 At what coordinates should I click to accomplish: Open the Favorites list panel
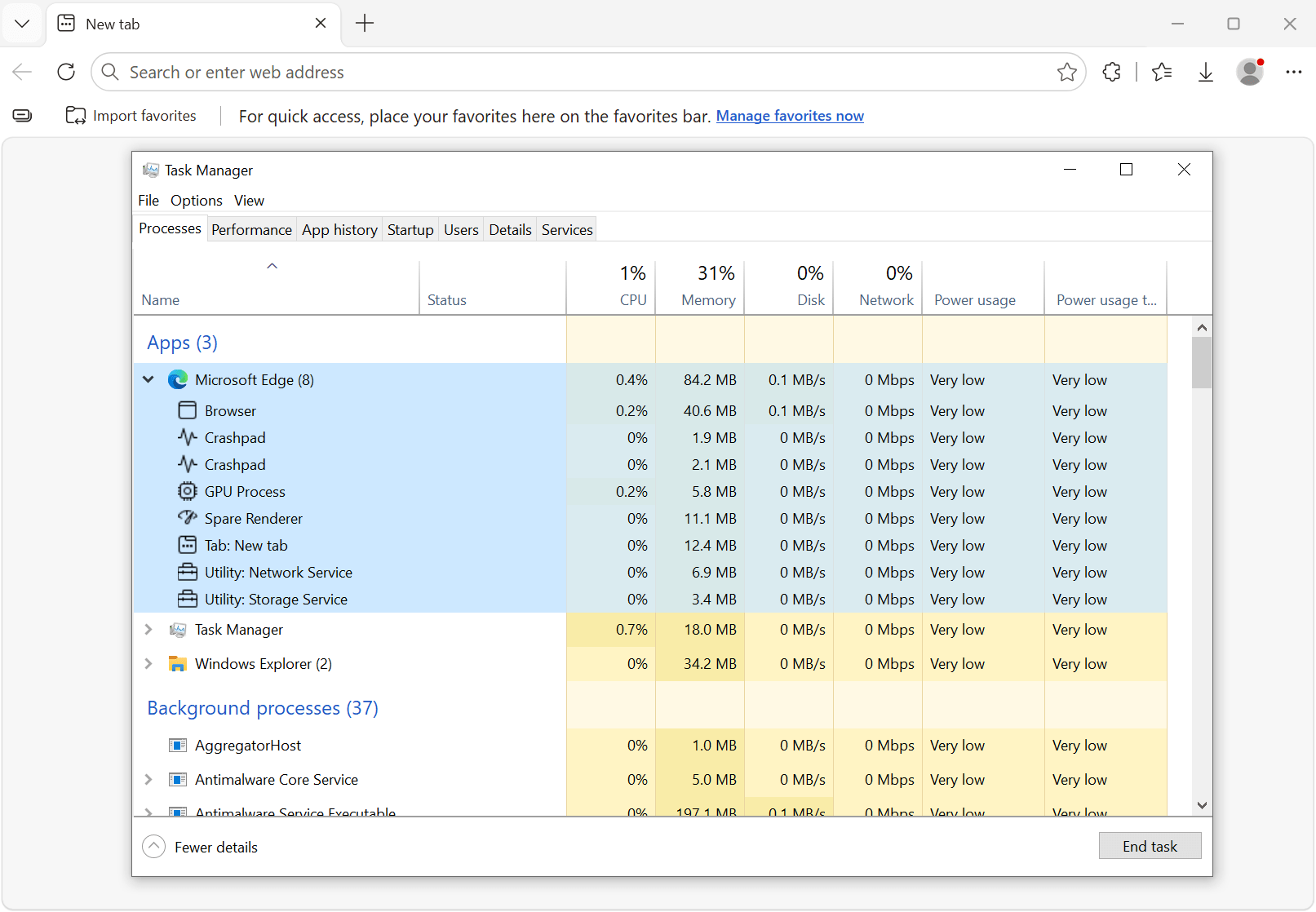pos(1162,72)
